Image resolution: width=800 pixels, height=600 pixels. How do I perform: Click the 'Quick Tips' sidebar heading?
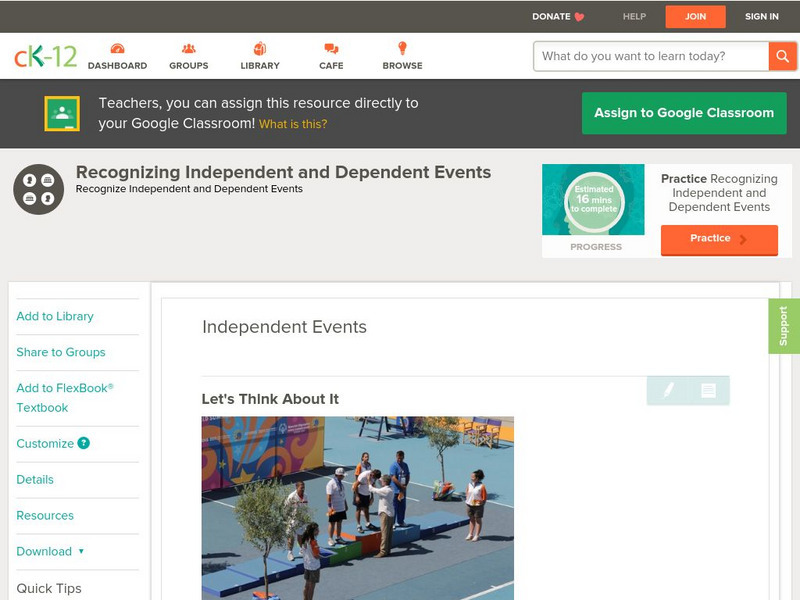coord(49,588)
